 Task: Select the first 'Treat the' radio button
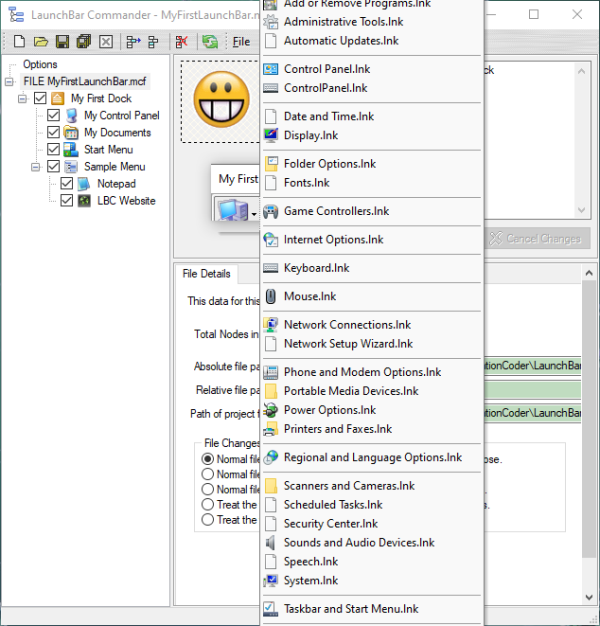point(208,505)
